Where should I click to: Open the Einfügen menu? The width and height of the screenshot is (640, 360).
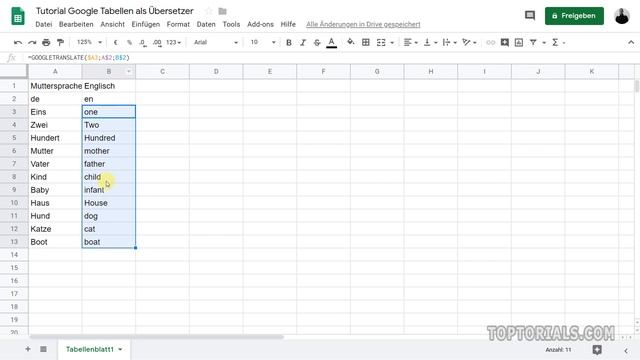coord(146,24)
